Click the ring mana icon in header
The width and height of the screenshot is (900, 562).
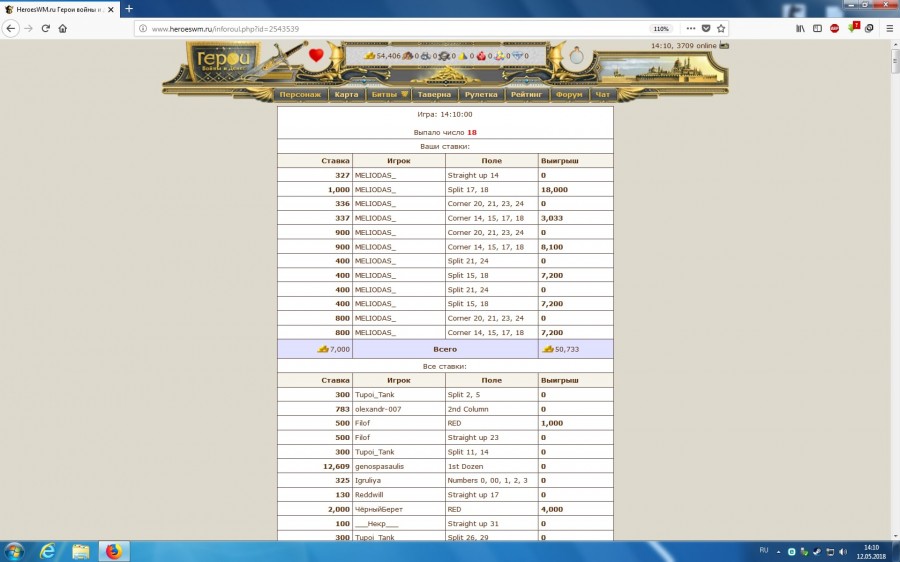576,57
